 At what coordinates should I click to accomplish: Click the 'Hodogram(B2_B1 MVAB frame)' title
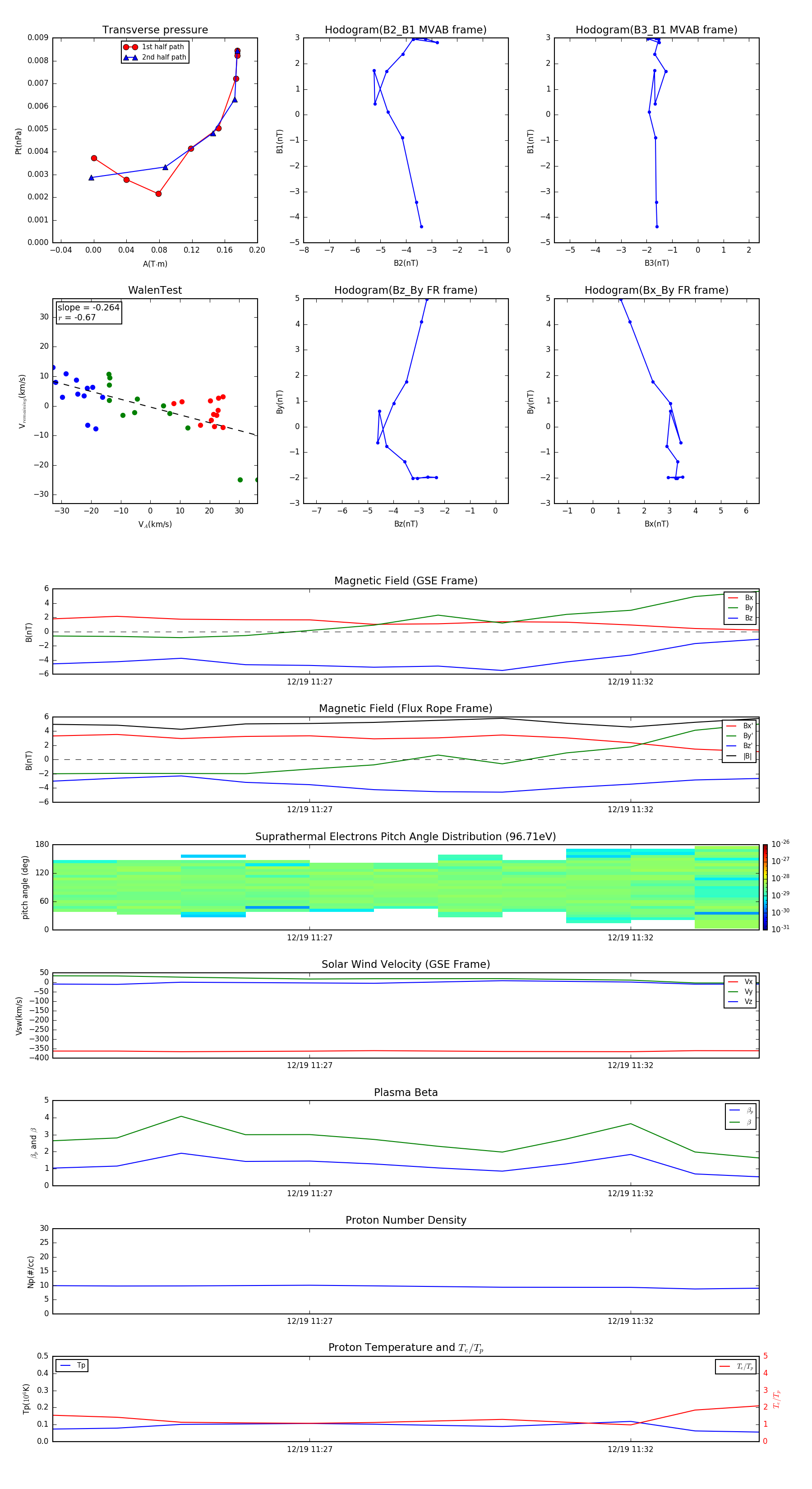pyautogui.click(x=406, y=30)
